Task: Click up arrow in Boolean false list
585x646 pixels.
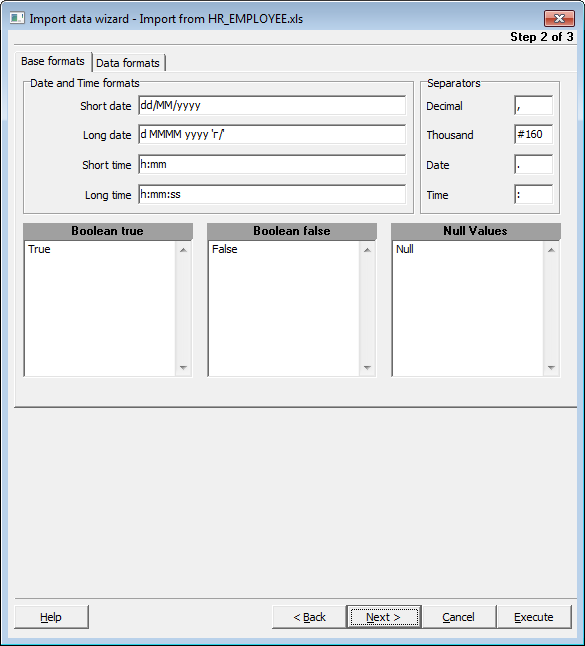Action: pyautogui.click(x=367, y=250)
